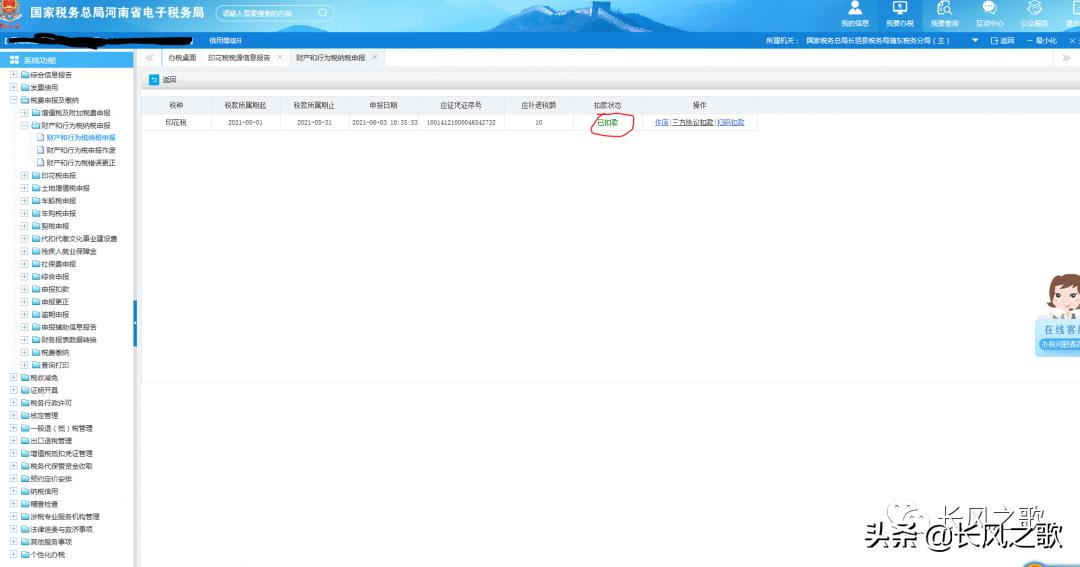Image resolution: width=1080 pixels, height=567 pixels.
Task: Switch to the 印花税税源信息报告 tab
Action: pyautogui.click(x=239, y=58)
